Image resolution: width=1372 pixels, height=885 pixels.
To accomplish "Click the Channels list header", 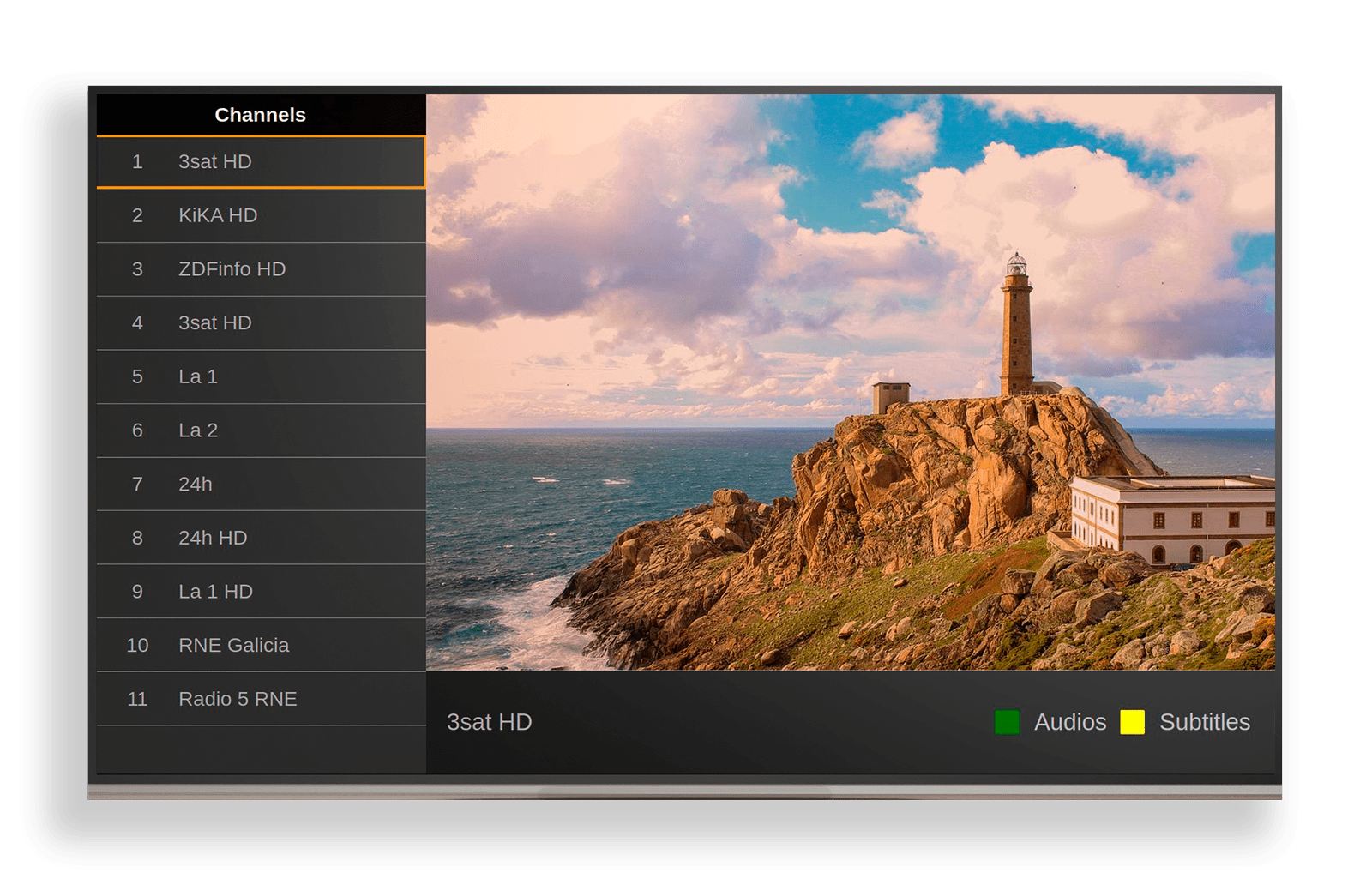I will pos(261,115).
